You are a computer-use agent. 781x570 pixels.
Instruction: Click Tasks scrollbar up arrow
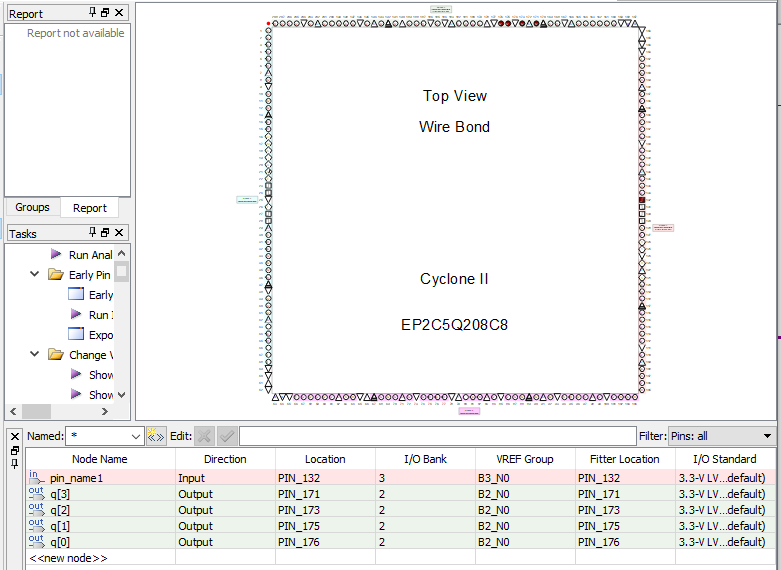[x=122, y=253]
